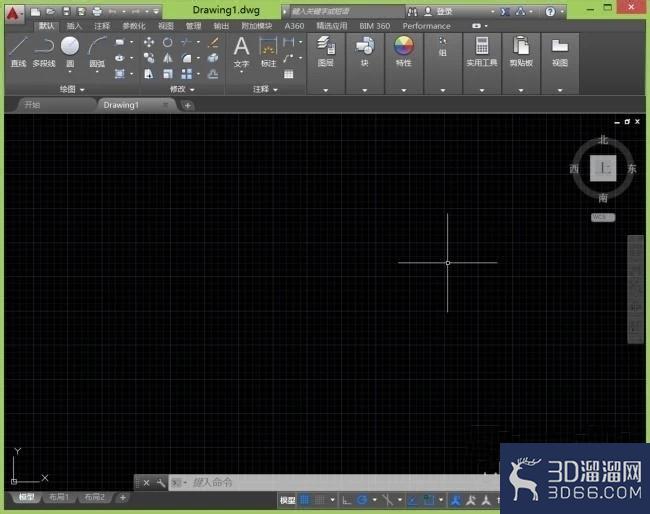
Task: Click the command line input field
Action: [334, 482]
